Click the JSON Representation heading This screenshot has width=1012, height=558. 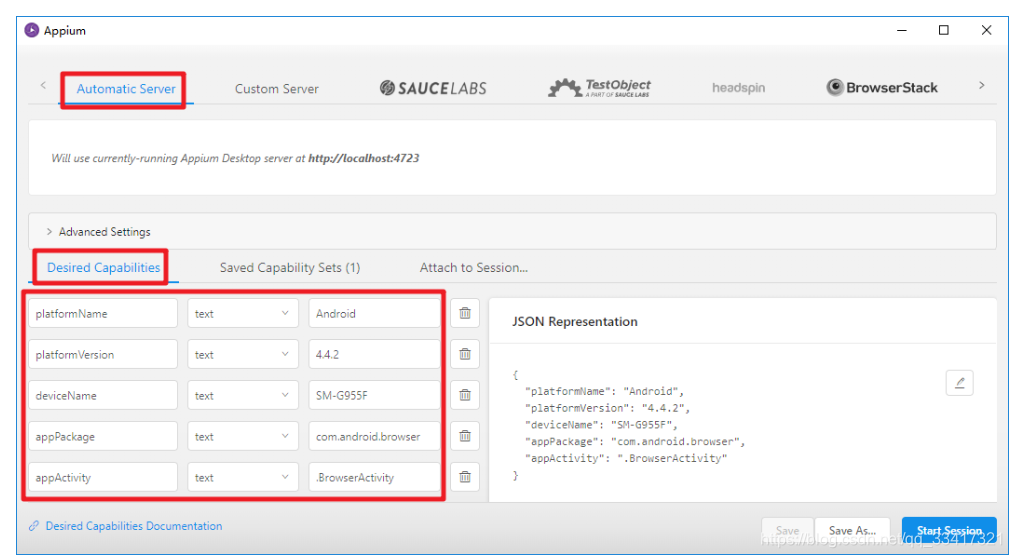[574, 321]
